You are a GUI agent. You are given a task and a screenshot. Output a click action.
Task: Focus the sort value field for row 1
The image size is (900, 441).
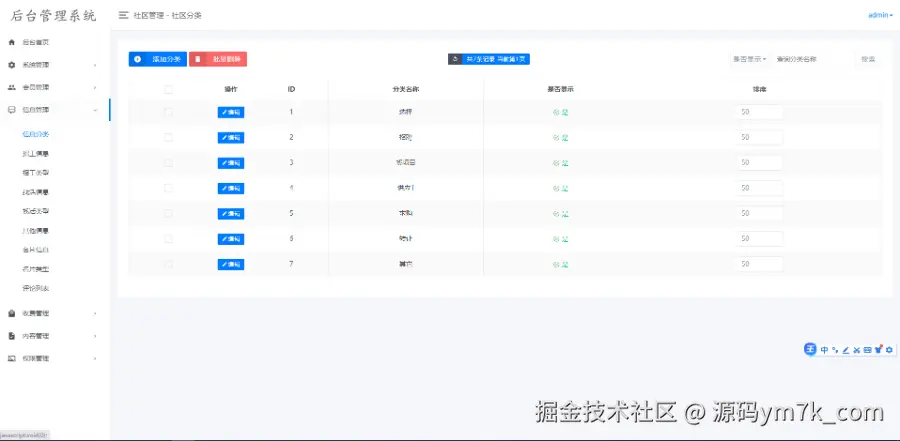pyautogui.click(x=759, y=112)
